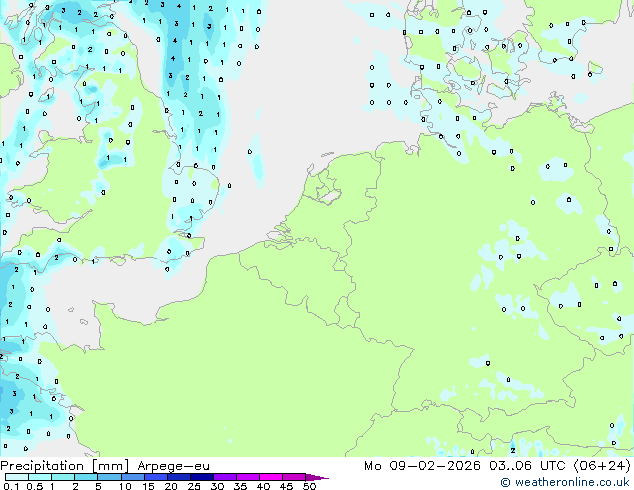This screenshot has width=634, height=490.
Task: Pick the 0.5–1 mm legend swatch
Action: coord(40,477)
